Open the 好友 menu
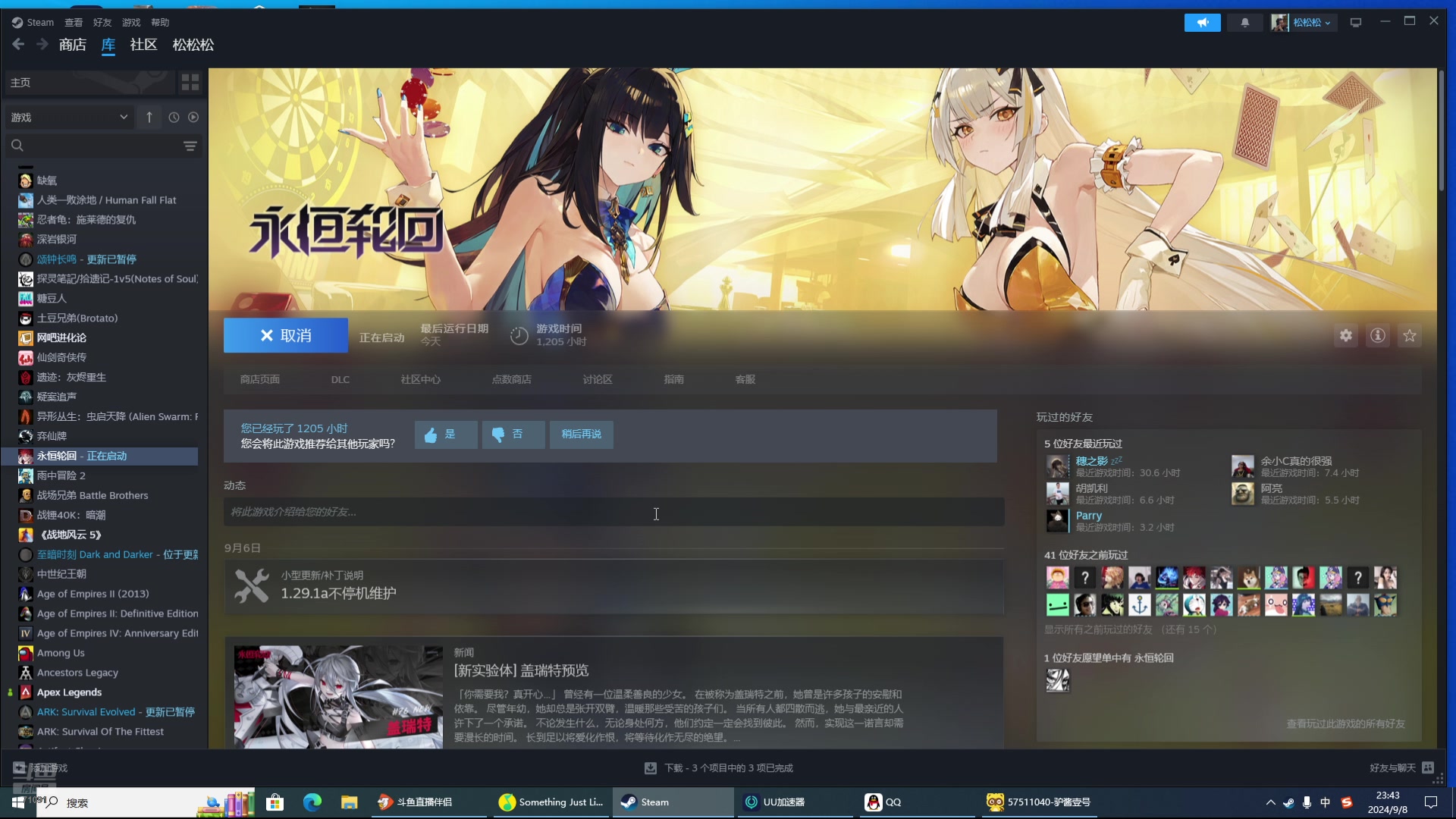The width and height of the screenshot is (1456, 819). [x=102, y=23]
